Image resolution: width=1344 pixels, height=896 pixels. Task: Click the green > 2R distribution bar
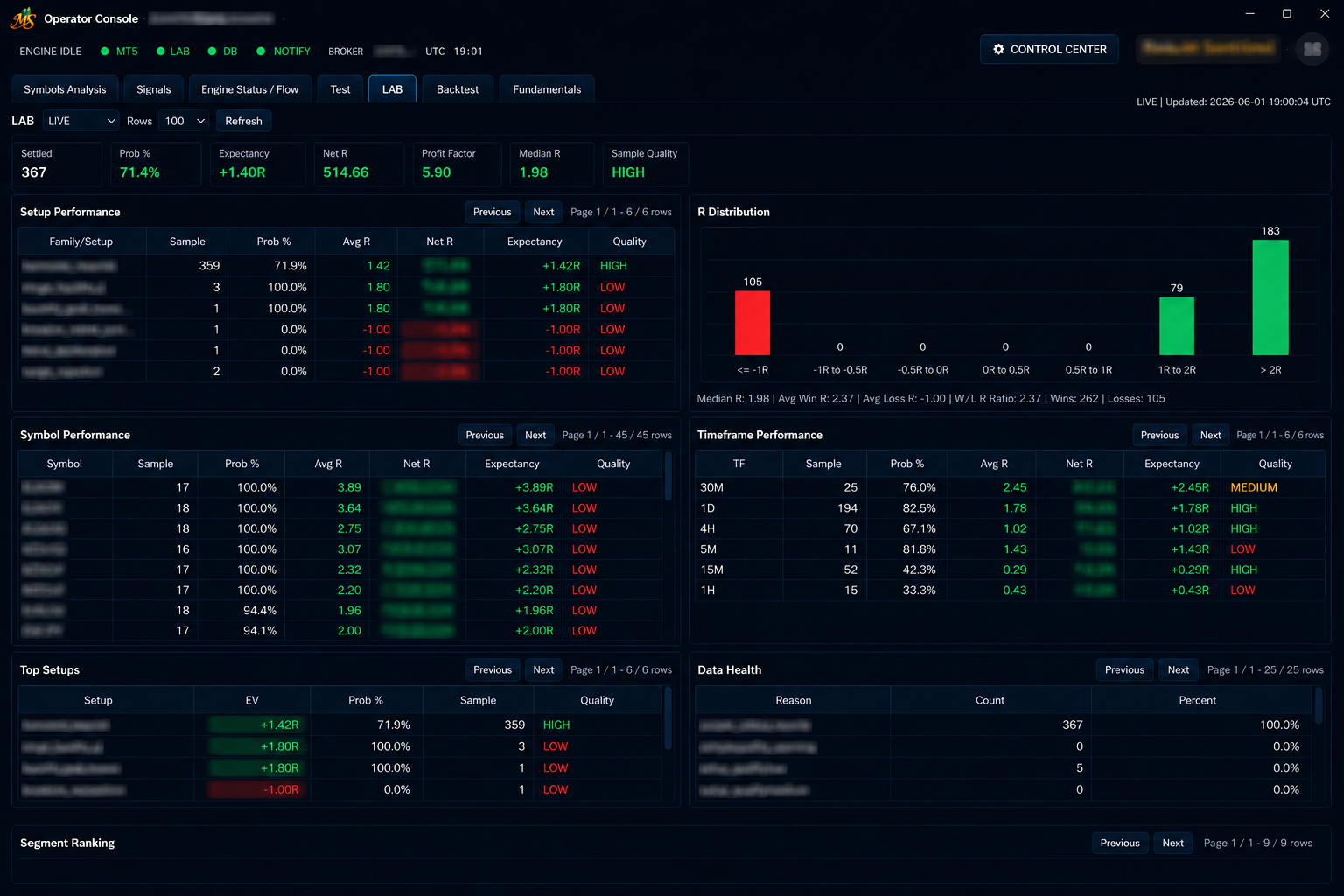pyautogui.click(x=1270, y=297)
